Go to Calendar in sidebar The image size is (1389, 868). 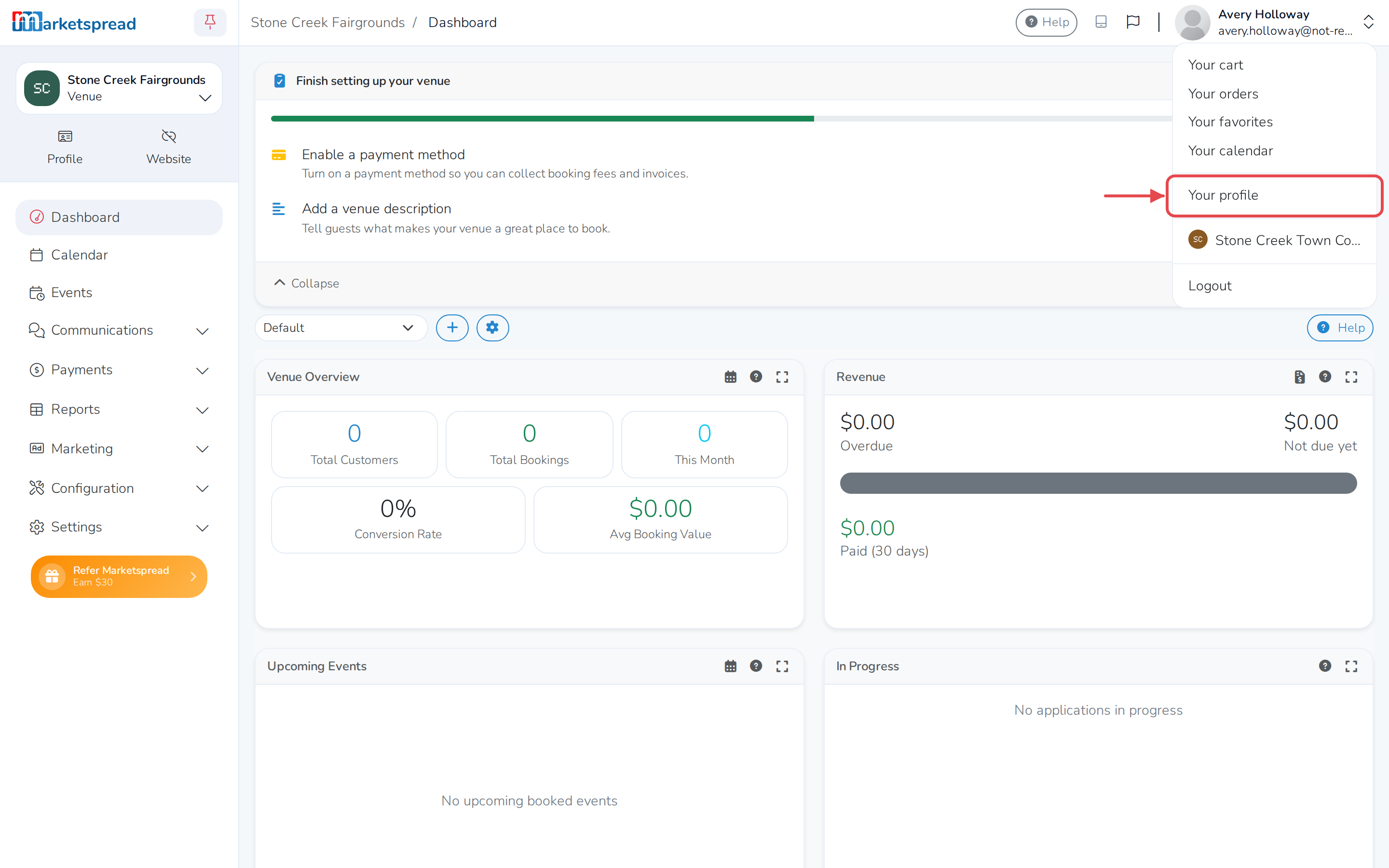tap(119, 255)
